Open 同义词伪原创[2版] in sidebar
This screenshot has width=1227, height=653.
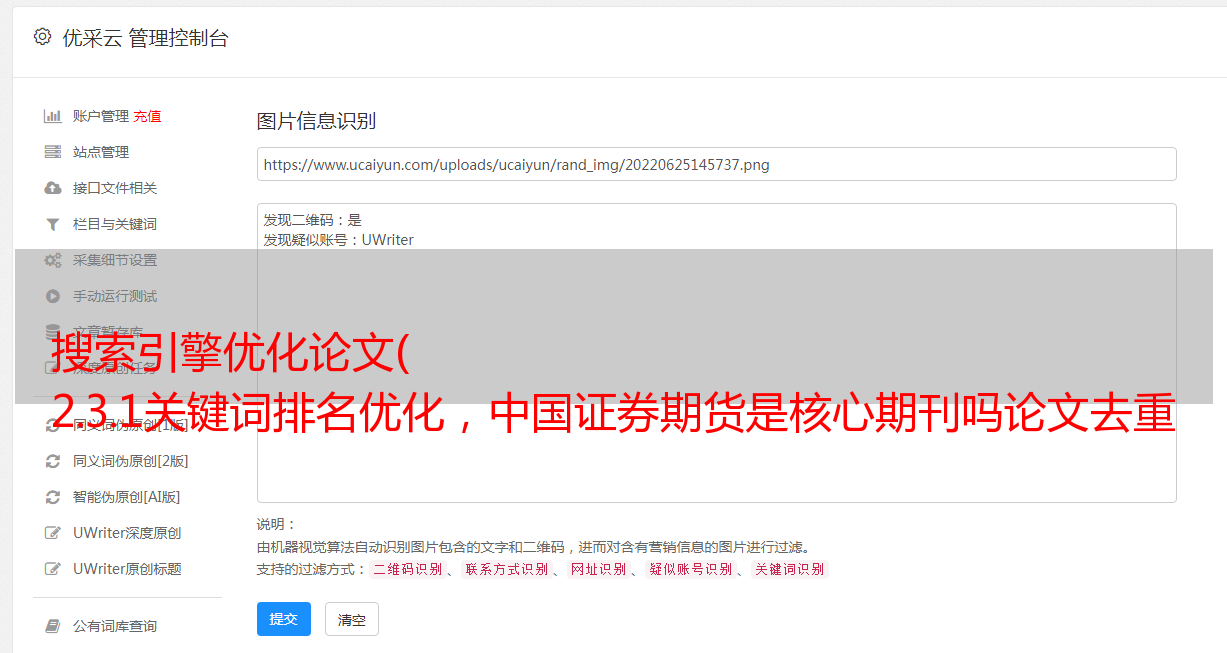[130, 461]
